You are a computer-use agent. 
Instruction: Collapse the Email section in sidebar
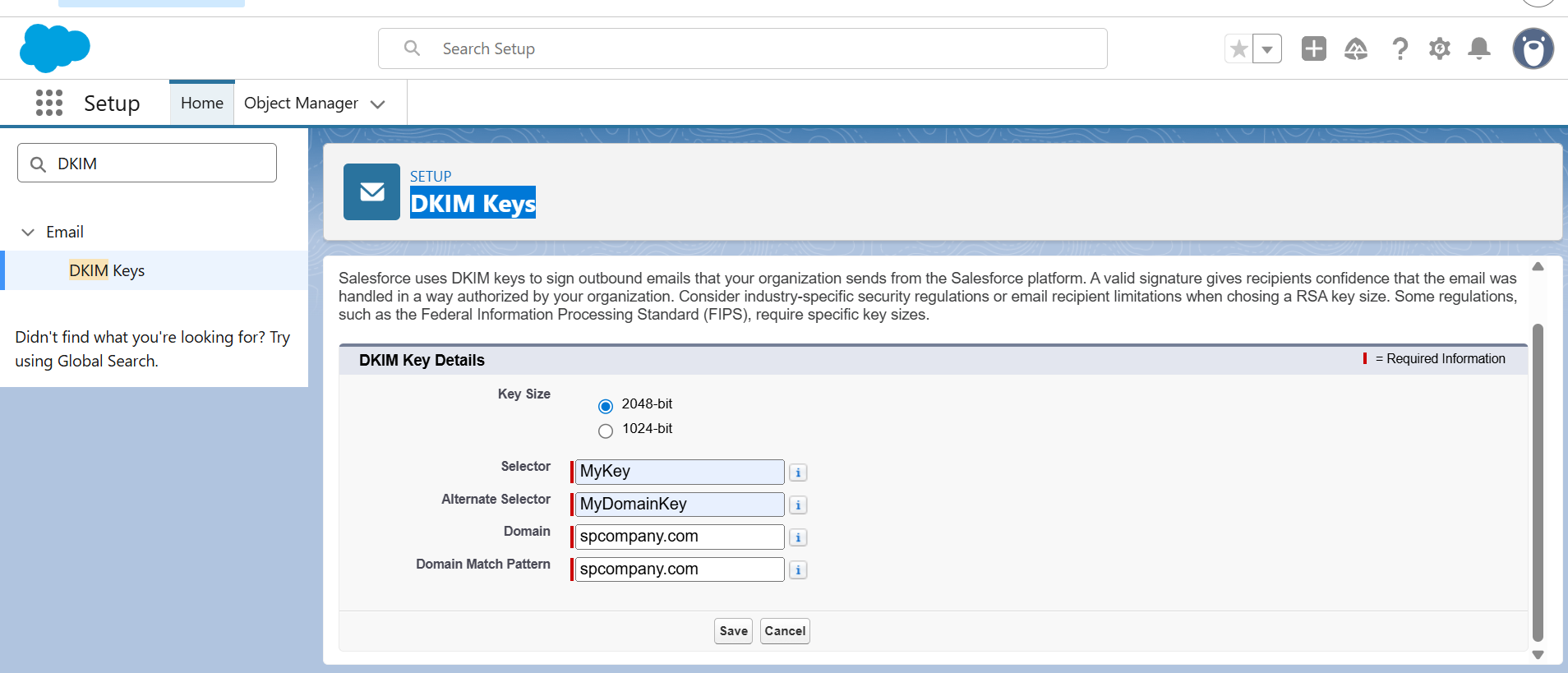click(28, 233)
